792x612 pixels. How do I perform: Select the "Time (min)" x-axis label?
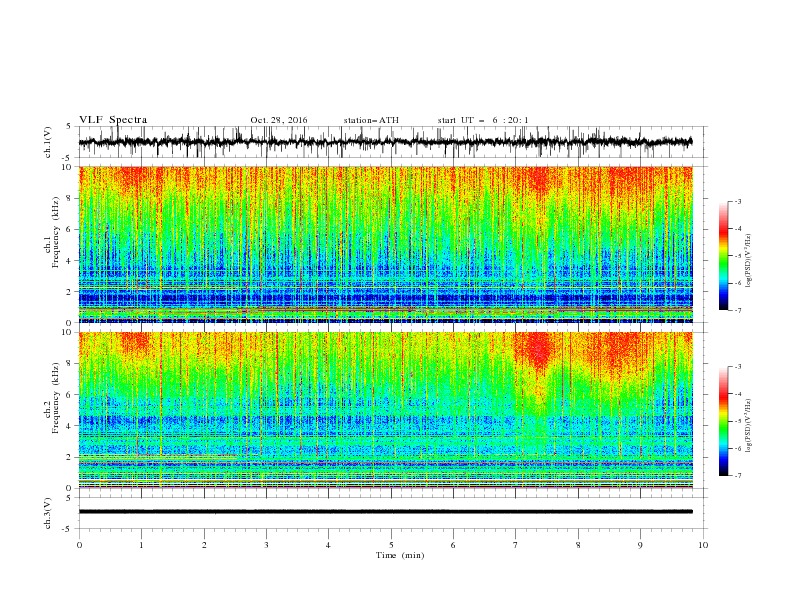point(400,555)
